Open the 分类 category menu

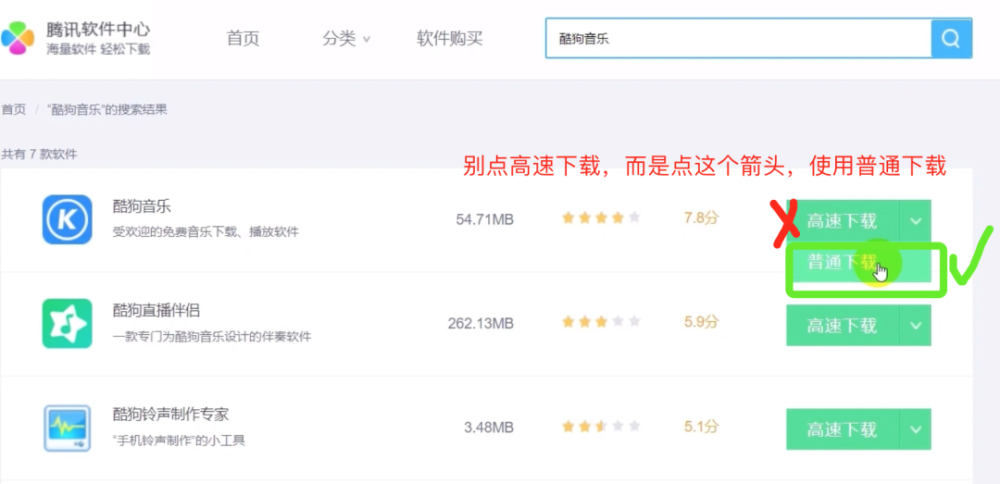point(346,38)
